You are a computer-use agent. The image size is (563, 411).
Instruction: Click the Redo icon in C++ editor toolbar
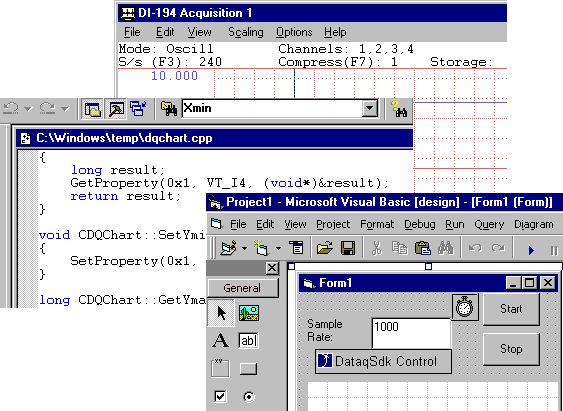(47, 108)
